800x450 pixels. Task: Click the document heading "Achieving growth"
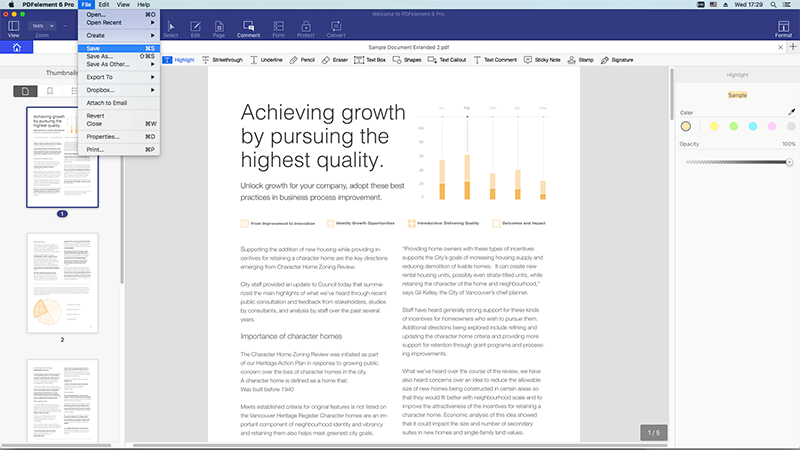point(323,113)
